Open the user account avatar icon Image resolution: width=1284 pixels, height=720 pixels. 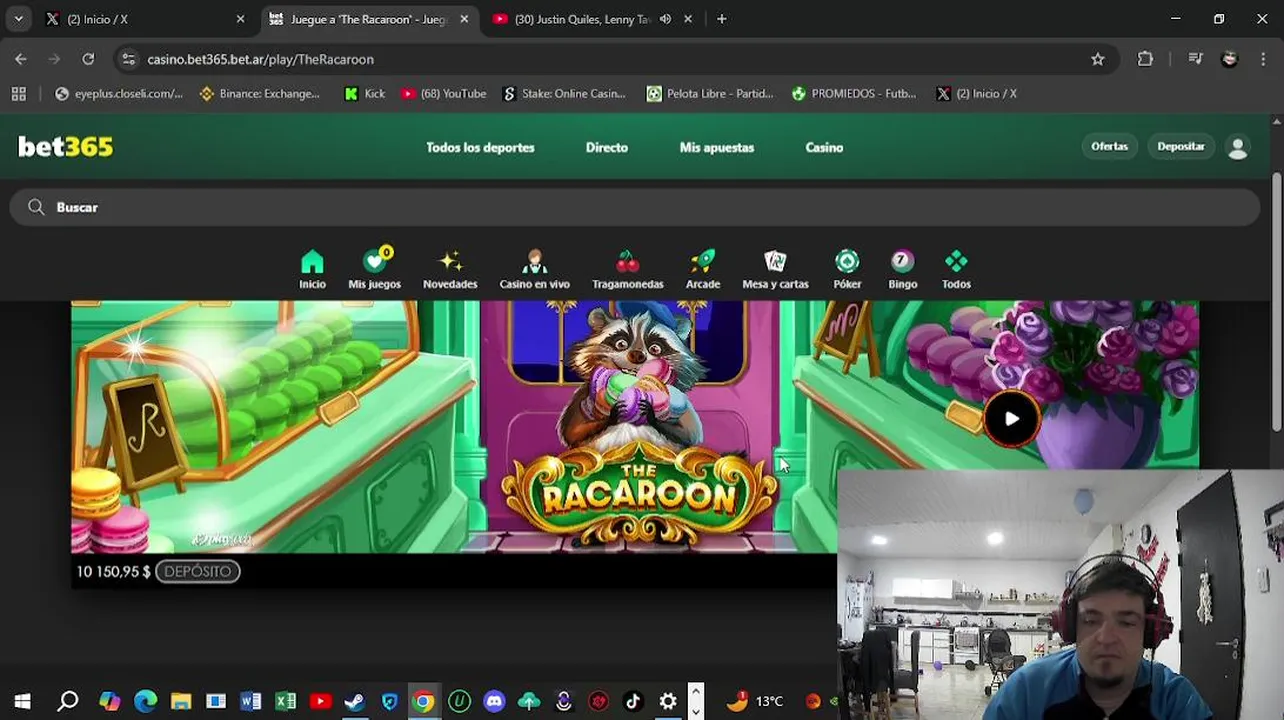(1237, 147)
